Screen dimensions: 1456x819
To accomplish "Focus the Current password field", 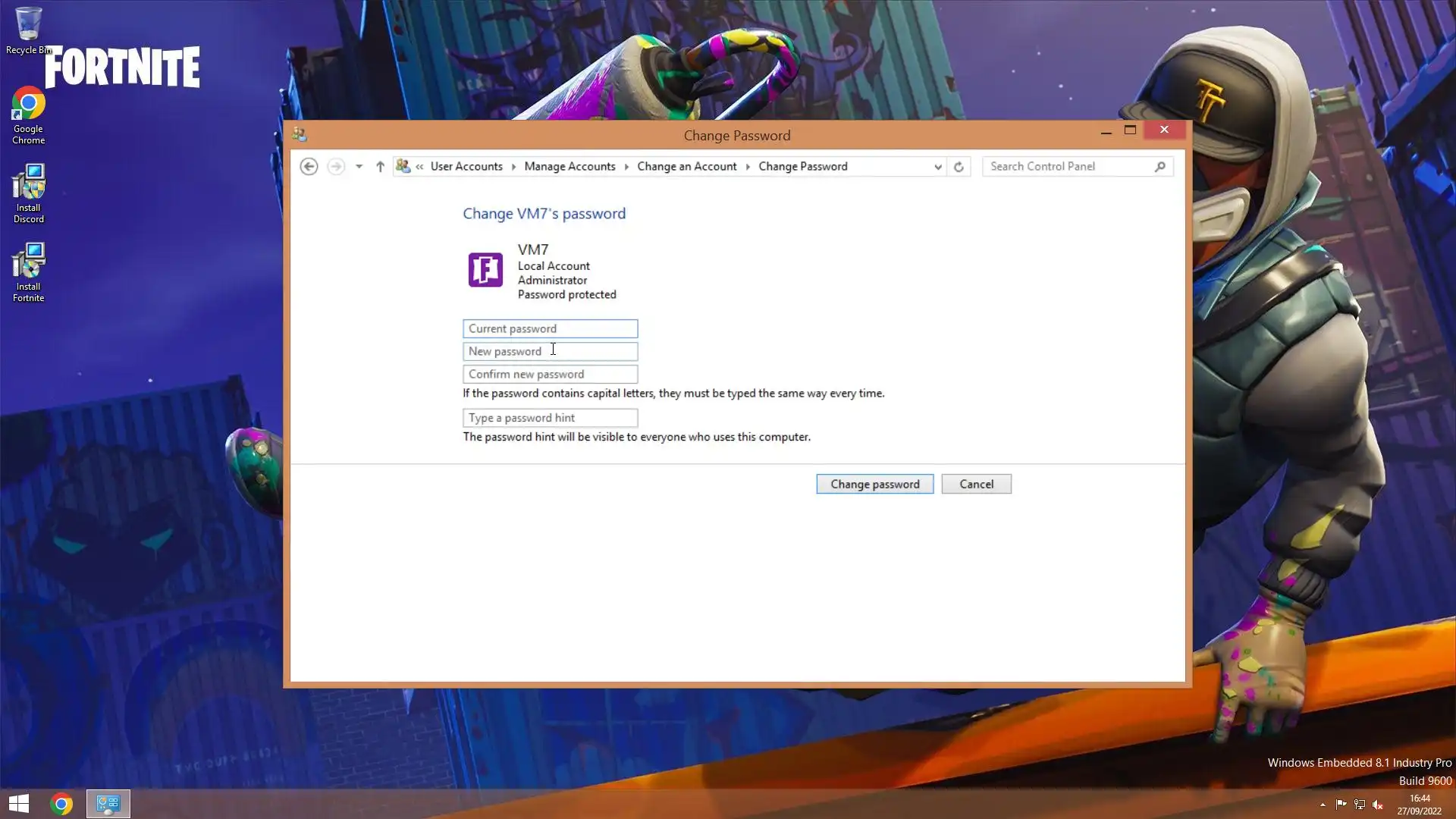I will [550, 328].
